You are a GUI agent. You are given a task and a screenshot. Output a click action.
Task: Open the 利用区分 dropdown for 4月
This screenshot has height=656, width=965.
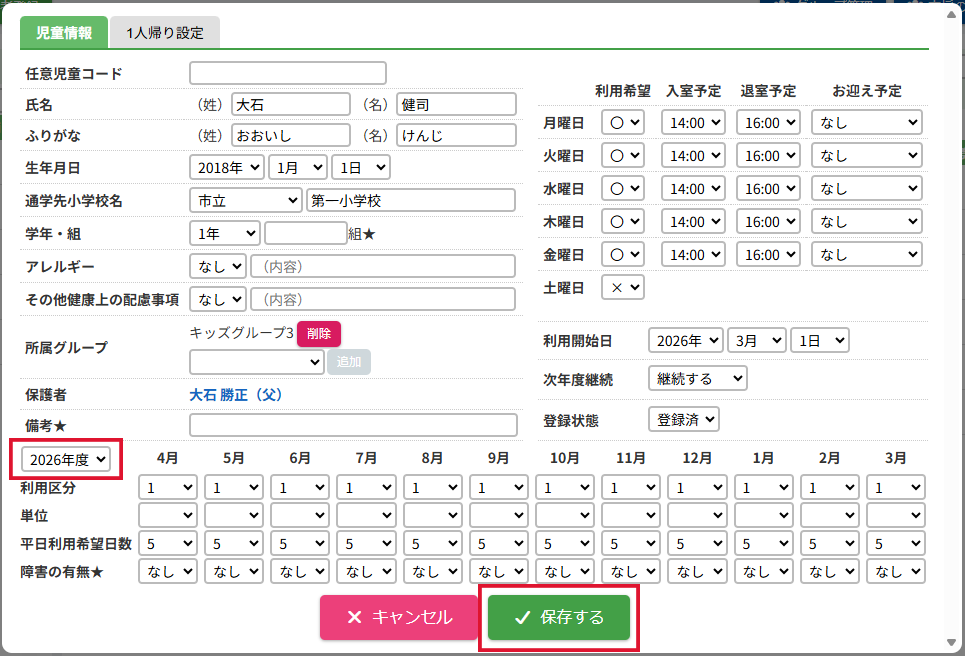[168, 487]
